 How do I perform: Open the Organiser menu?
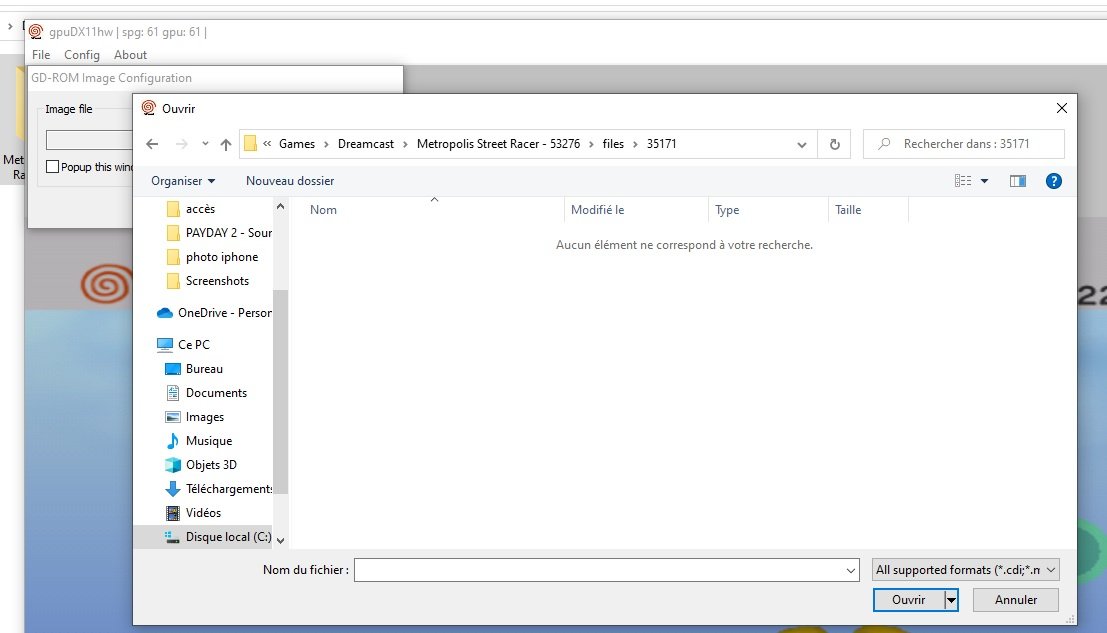pyautogui.click(x=183, y=181)
